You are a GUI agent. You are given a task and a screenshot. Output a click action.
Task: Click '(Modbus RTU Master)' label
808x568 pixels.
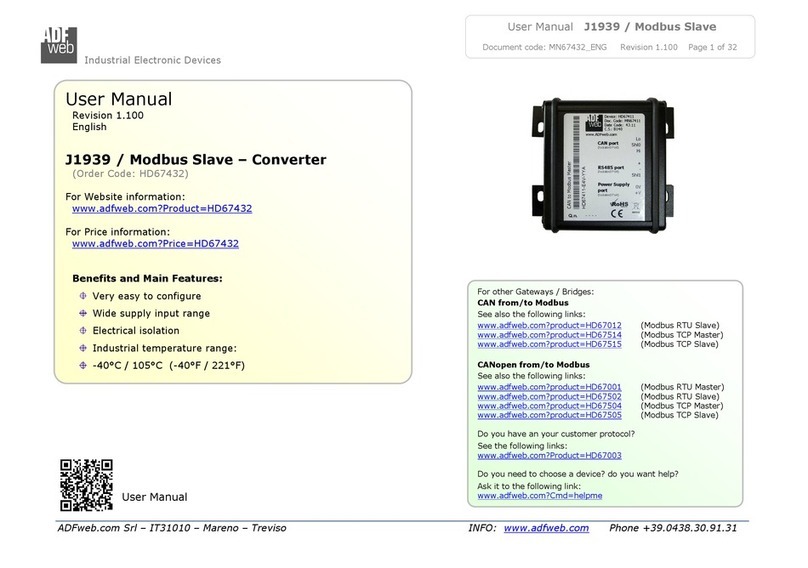pos(682,387)
